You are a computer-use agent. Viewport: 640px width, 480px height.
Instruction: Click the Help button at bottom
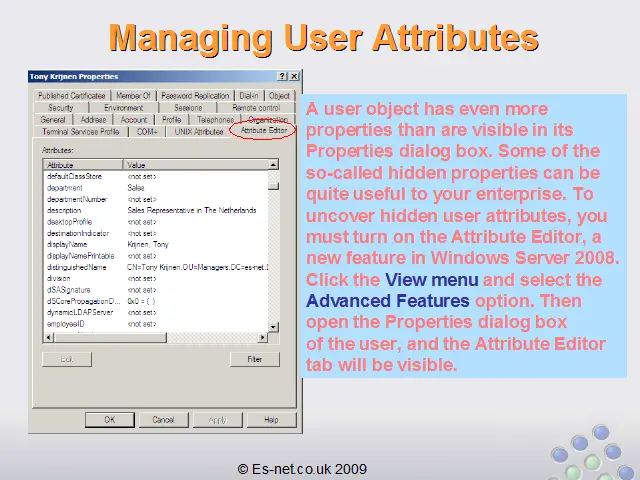pos(270,420)
